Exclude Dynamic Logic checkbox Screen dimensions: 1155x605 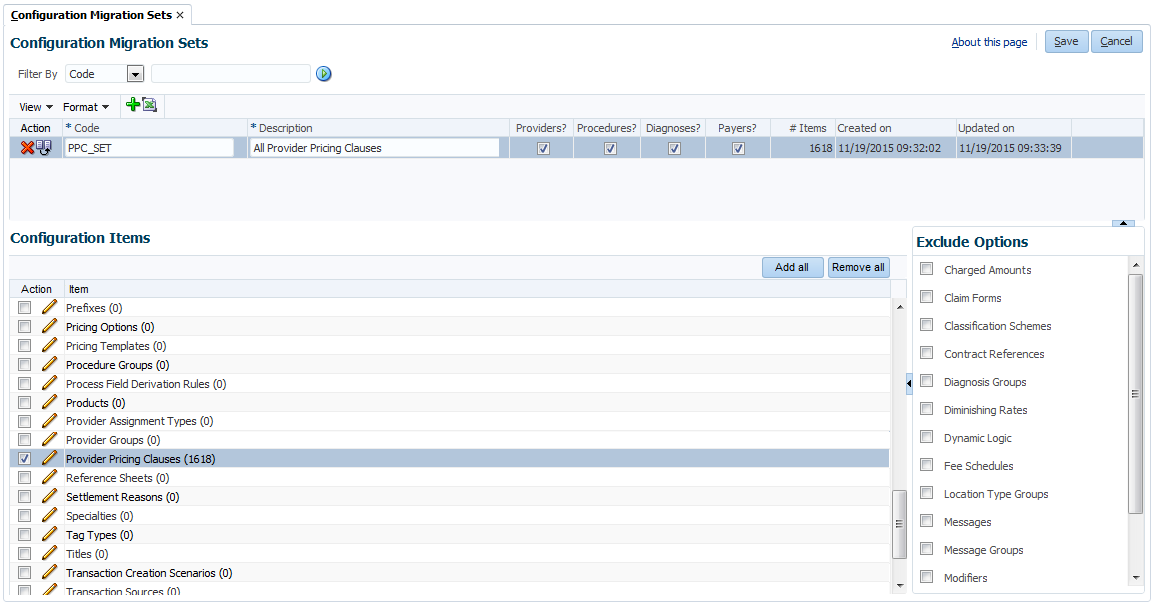pos(927,437)
